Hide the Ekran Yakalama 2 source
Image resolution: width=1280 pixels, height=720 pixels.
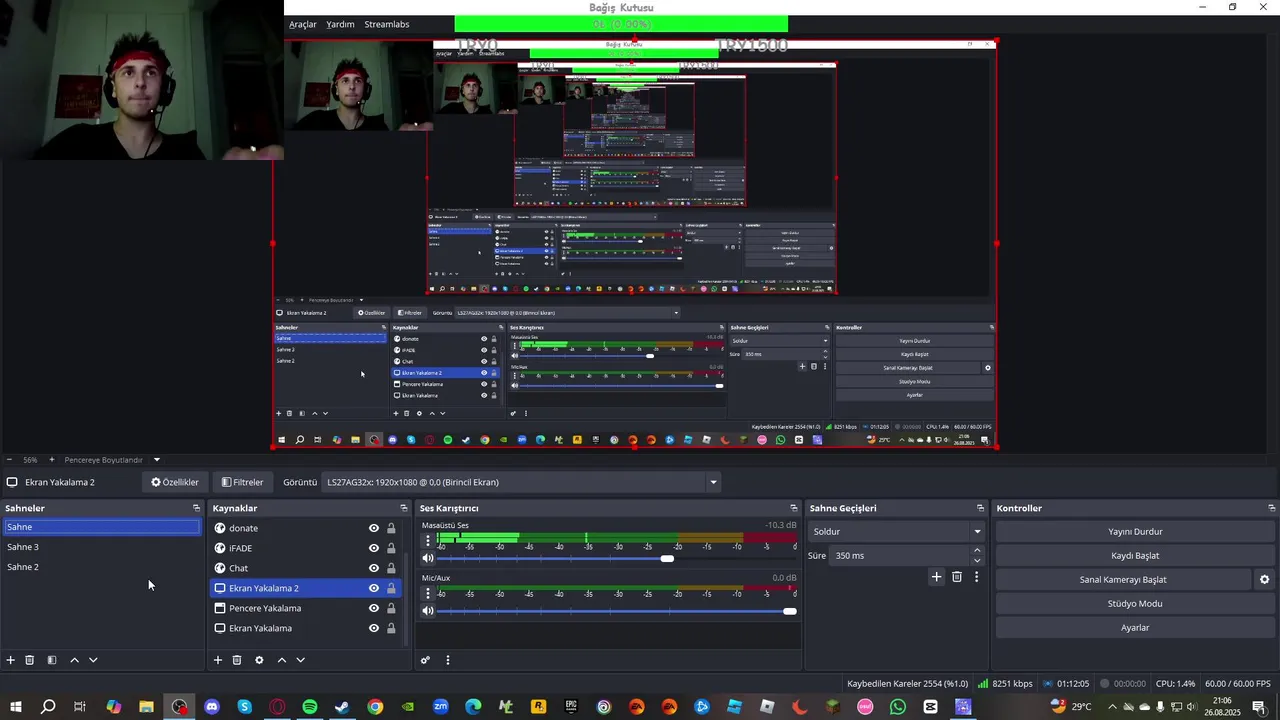[374, 588]
